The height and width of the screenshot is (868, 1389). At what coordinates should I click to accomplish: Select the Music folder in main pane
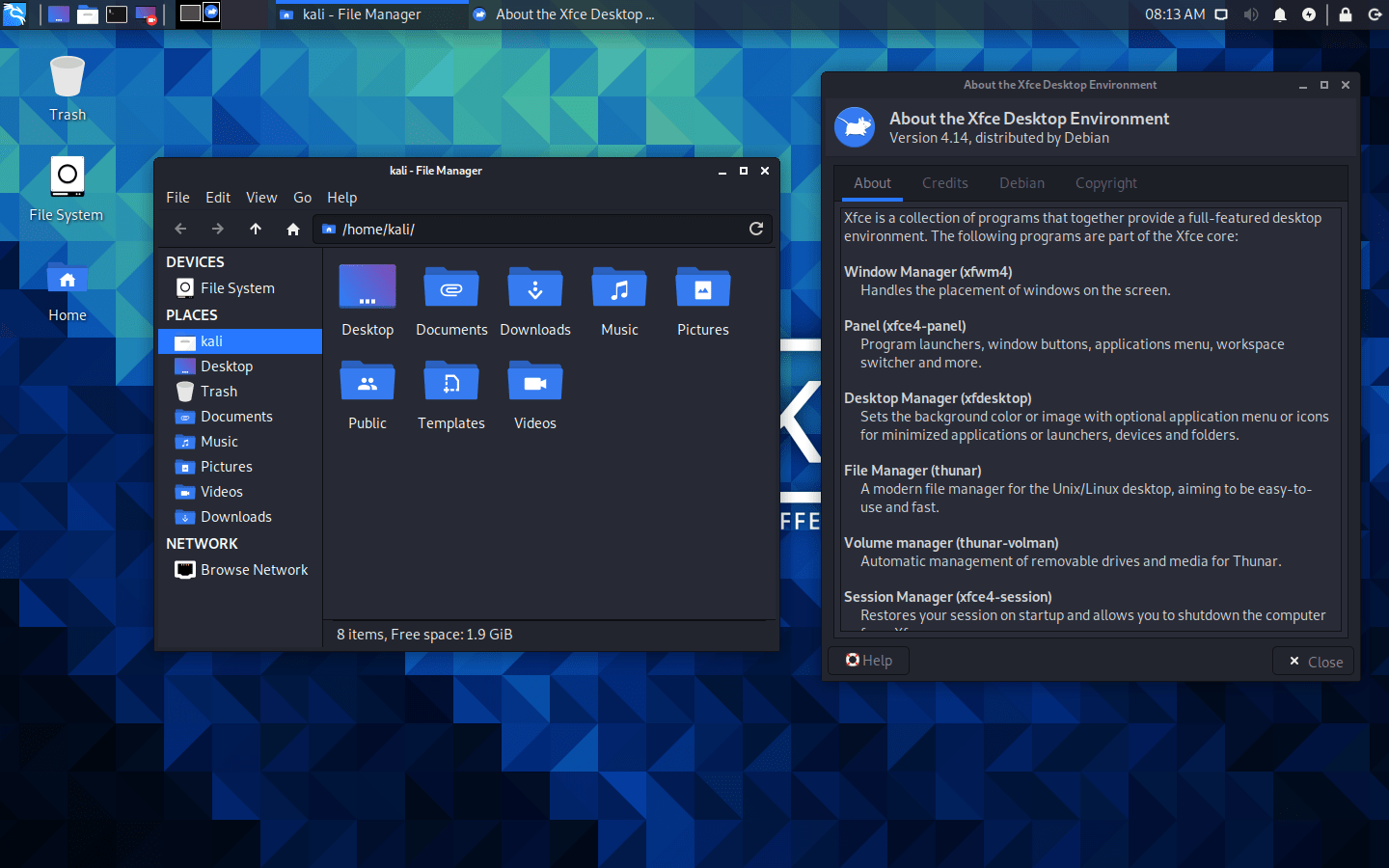pos(619,301)
